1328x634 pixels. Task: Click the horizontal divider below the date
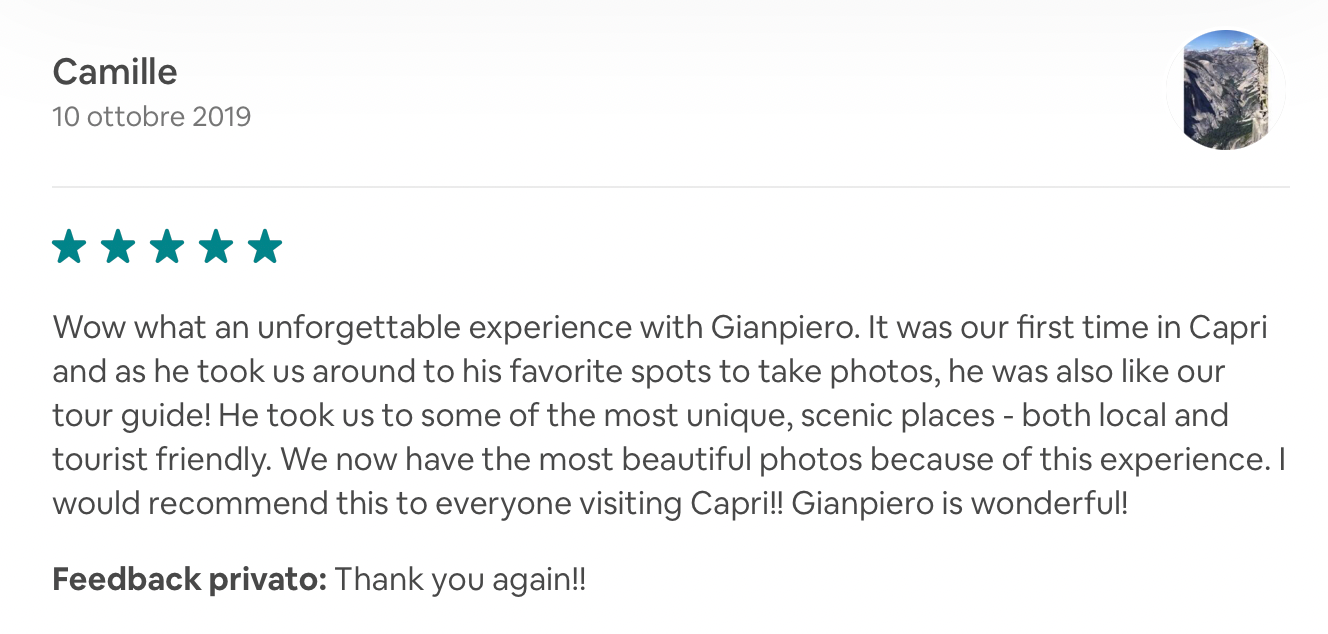[x=670, y=187]
